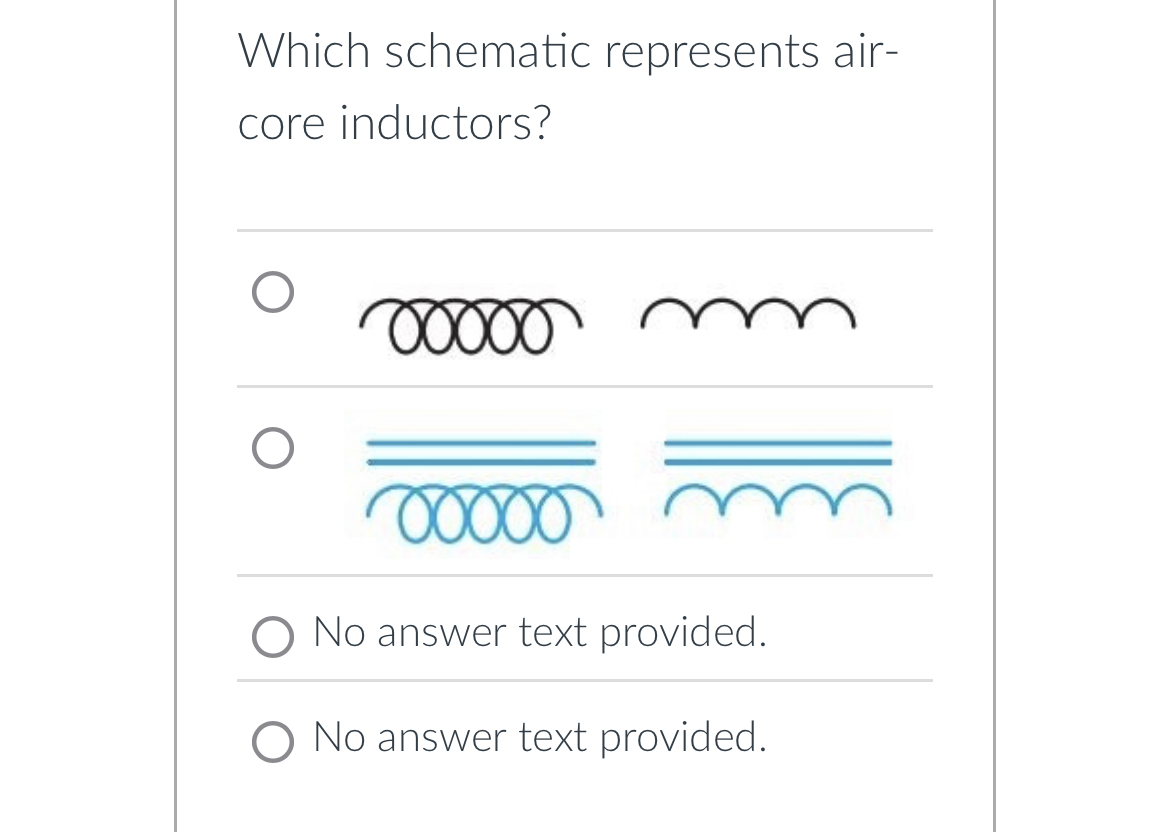Click the black coiled inductor schematic
The width and height of the screenshot is (1170, 832).
pyautogui.click(x=470, y=325)
